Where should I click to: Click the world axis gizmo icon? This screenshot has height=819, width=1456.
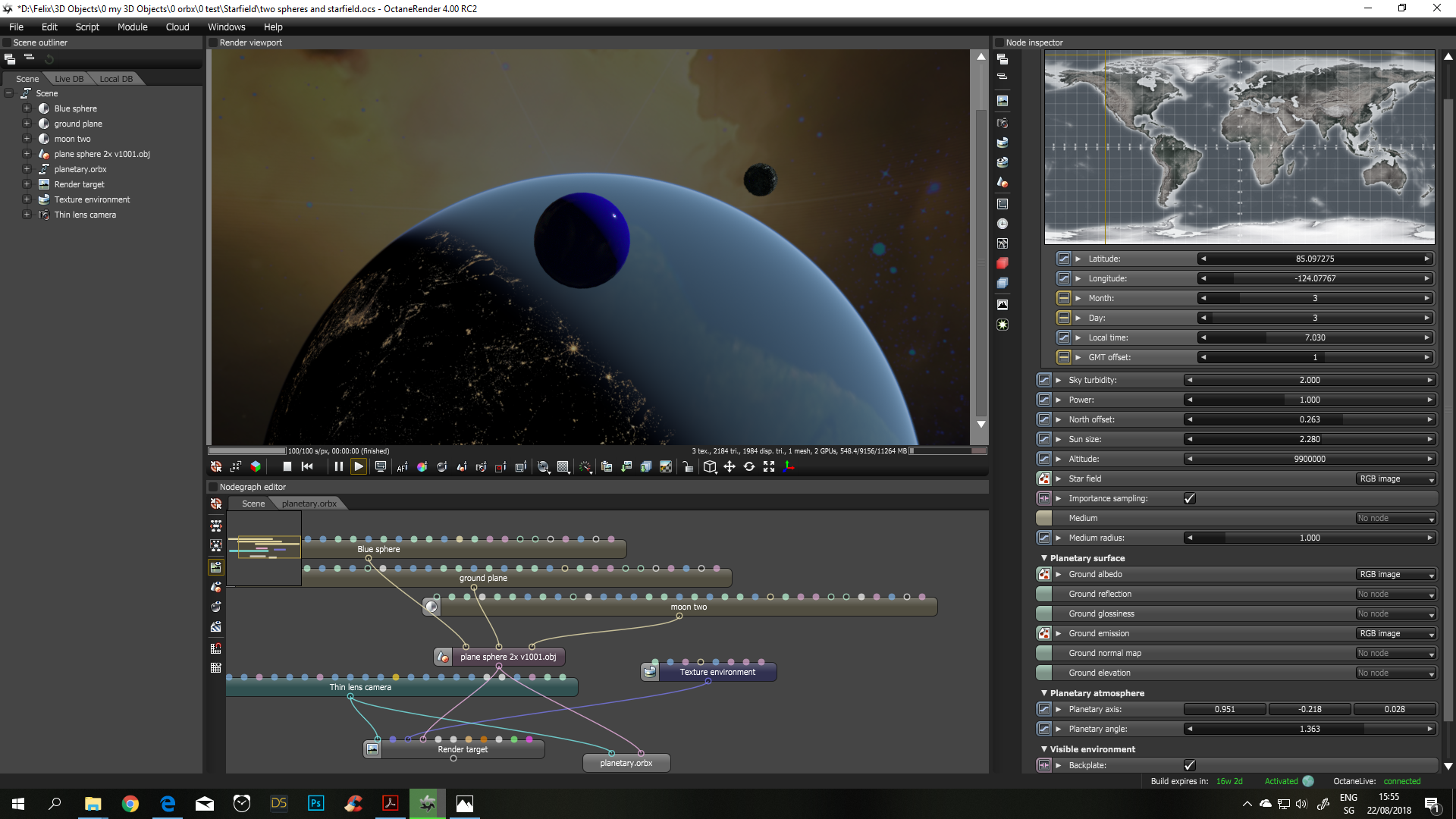pyautogui.click(x=789, y=467)
